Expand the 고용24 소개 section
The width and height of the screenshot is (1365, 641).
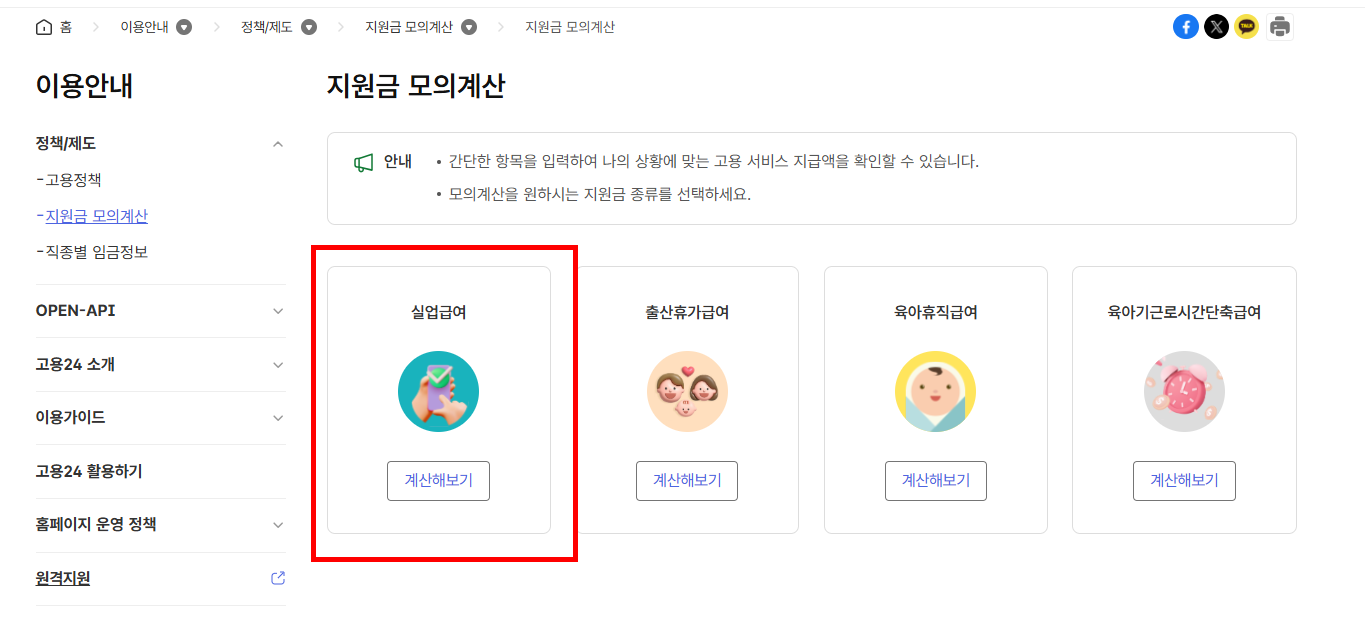160,364
